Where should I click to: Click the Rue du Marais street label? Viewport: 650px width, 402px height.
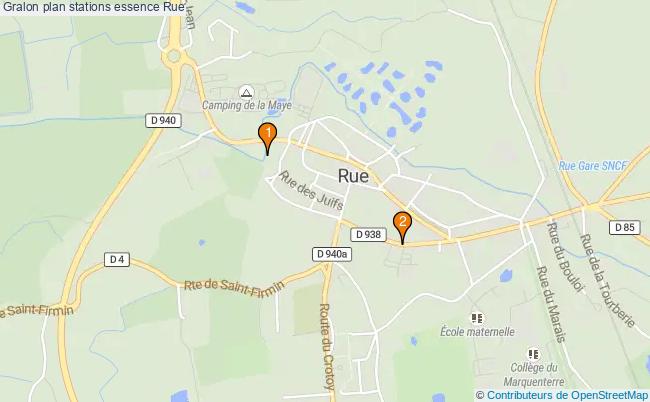(x=551, y=304)
